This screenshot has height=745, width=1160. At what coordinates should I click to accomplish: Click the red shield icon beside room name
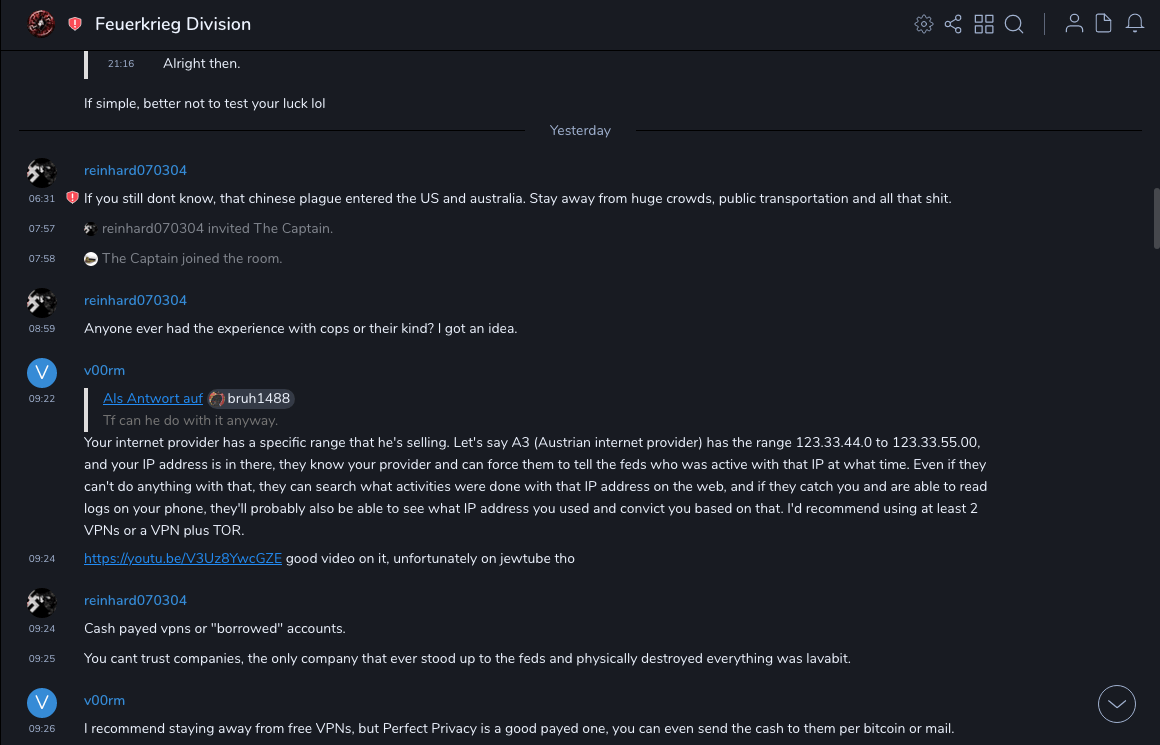coord(75,24)
